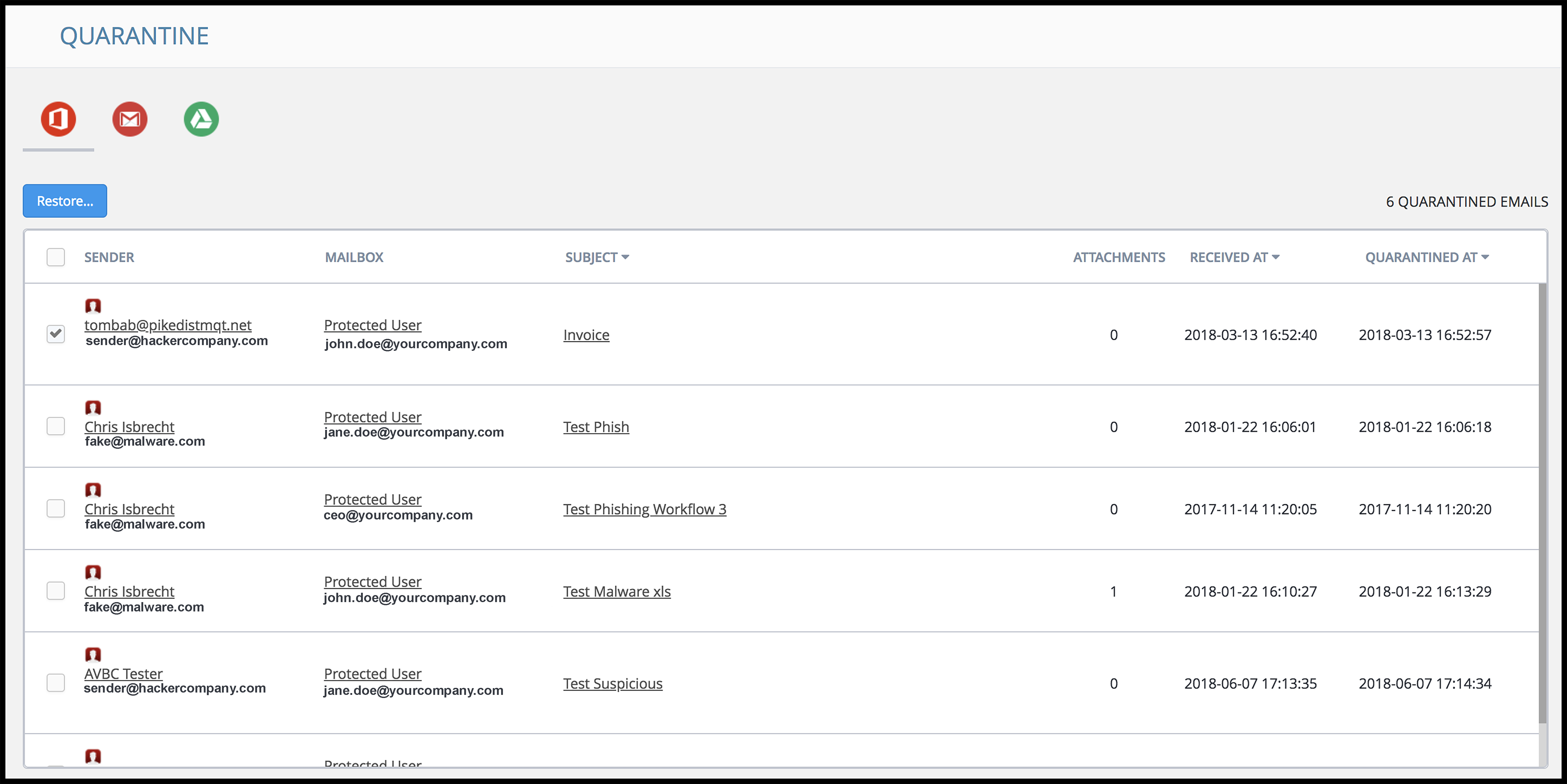Open Chris Isbrecht sender in Test Phishing Workflow 3 row

[x=130, y=509]
